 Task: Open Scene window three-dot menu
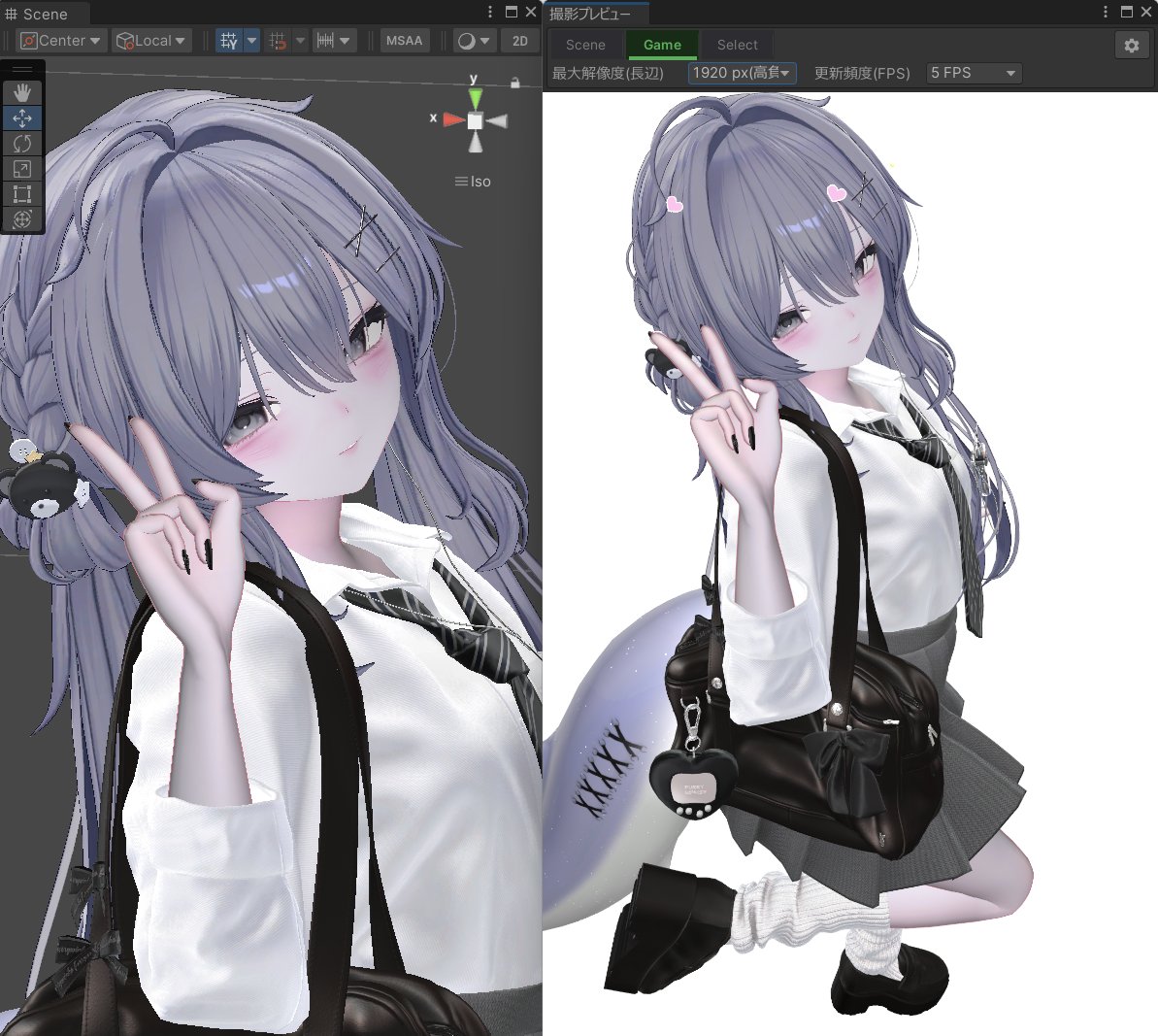(x=489, y=12)
